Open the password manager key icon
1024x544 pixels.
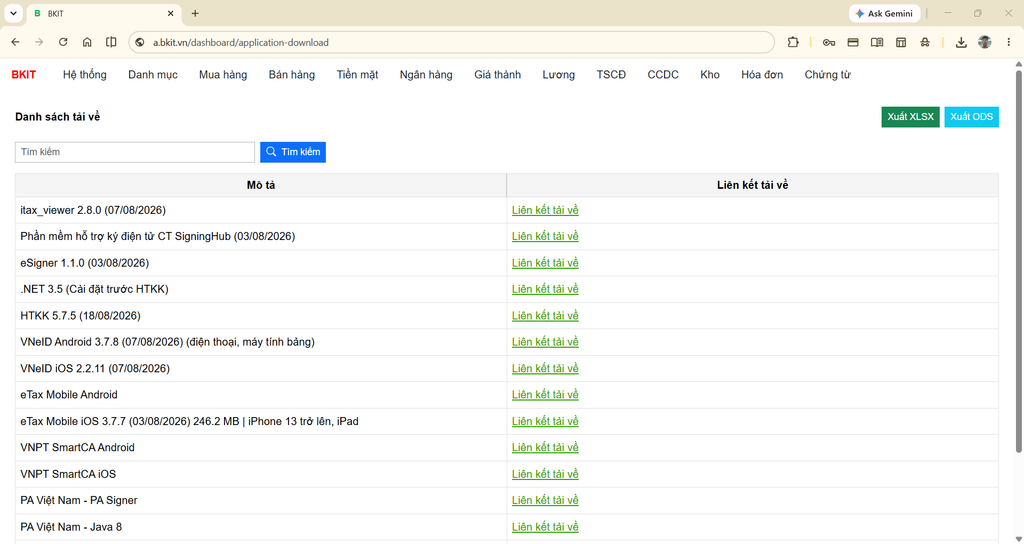coord(829,42)
